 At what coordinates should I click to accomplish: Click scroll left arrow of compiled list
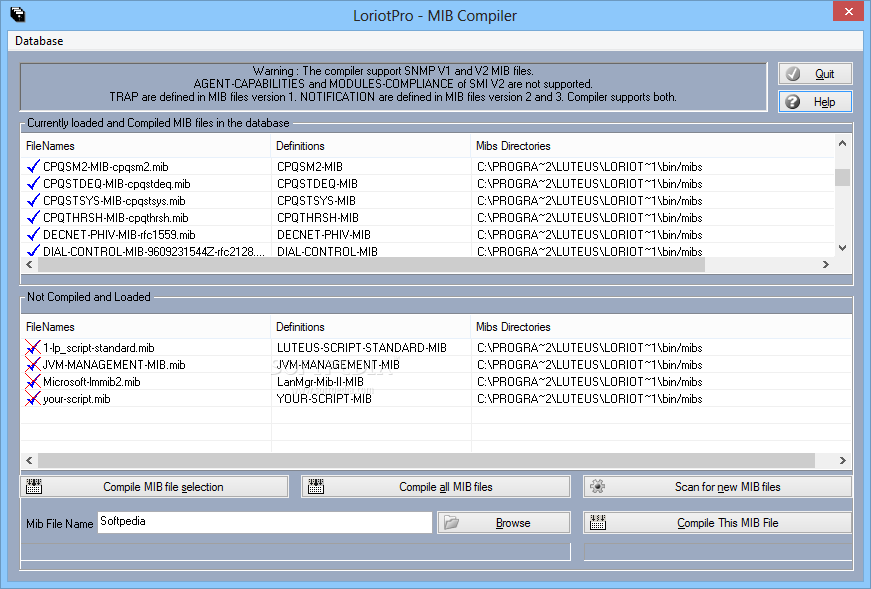coord(29,265)
